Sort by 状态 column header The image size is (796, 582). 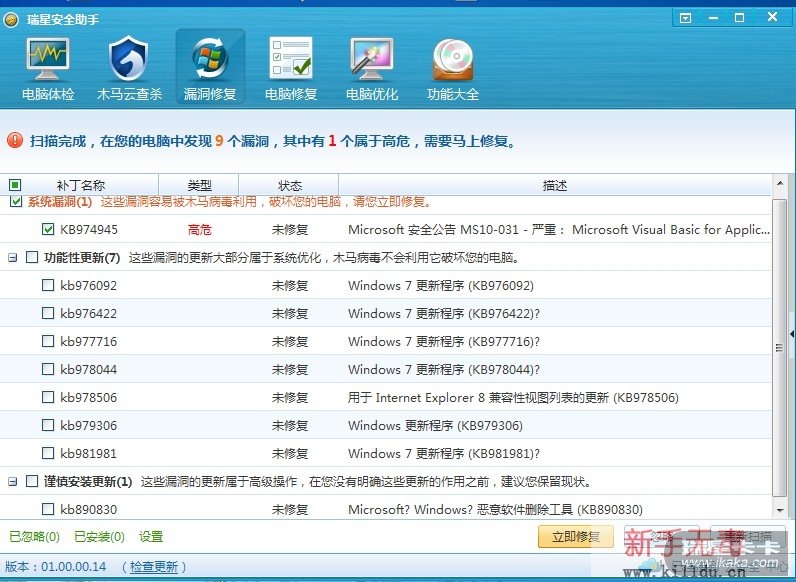click(x=290, y=185)
